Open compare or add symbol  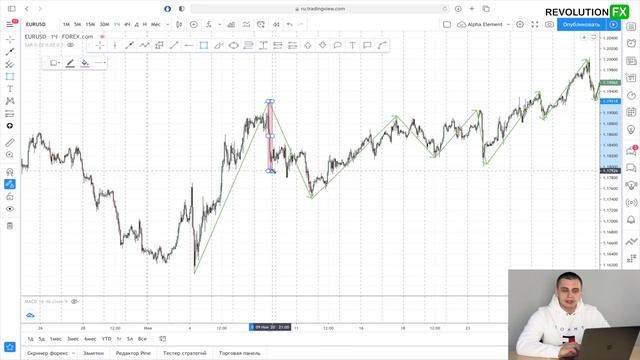pos(194,24)
